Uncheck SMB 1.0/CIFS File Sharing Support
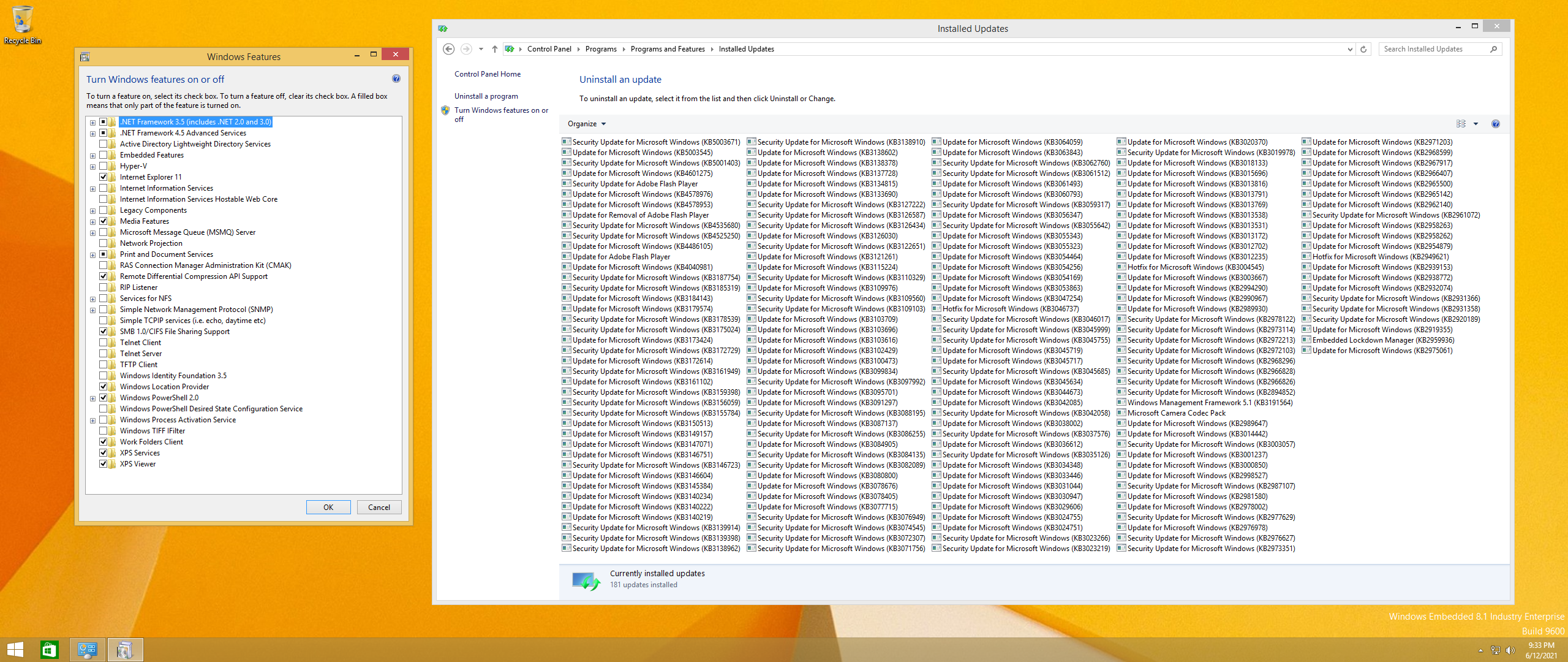The height and width of the screenshot is (662, 1568). point(104,332)
